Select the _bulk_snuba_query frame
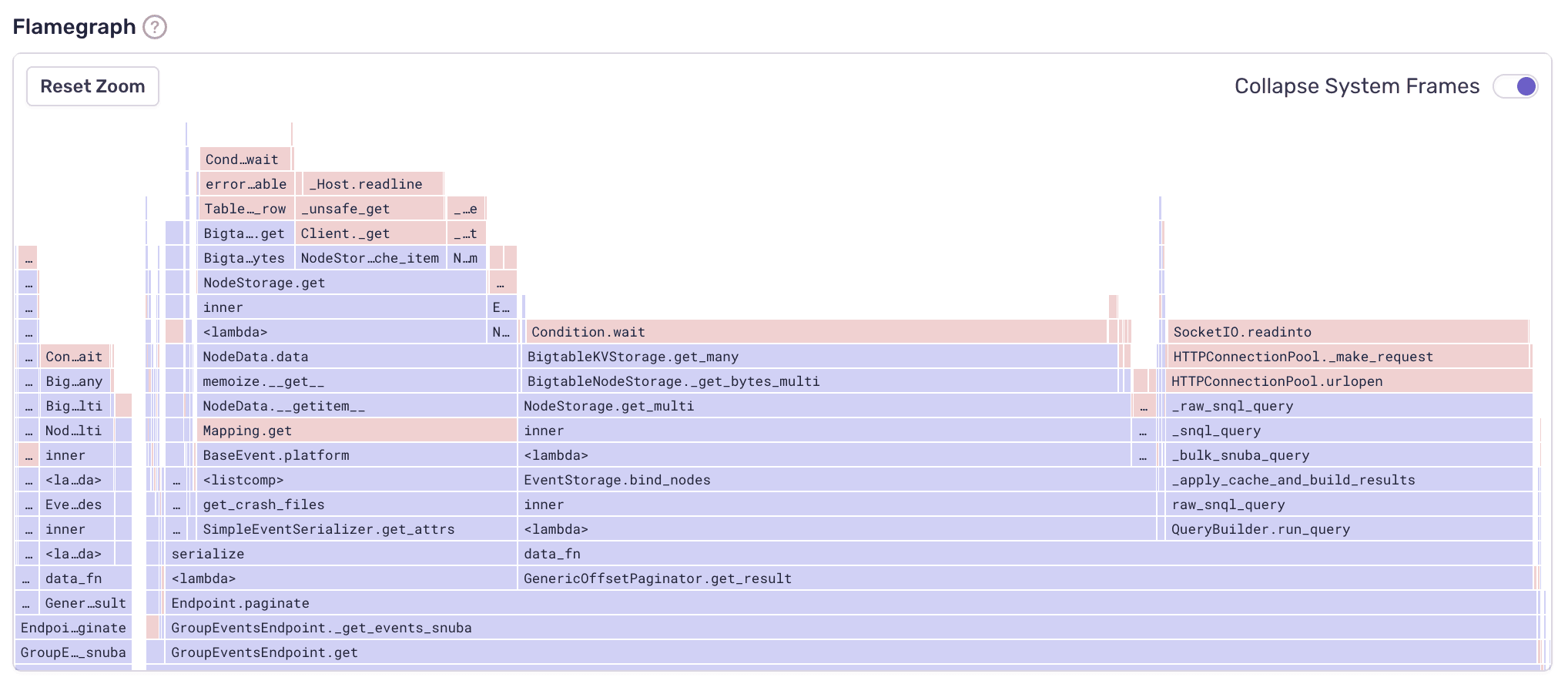This screenshot has width=1568, height=684. (1348, 455)
